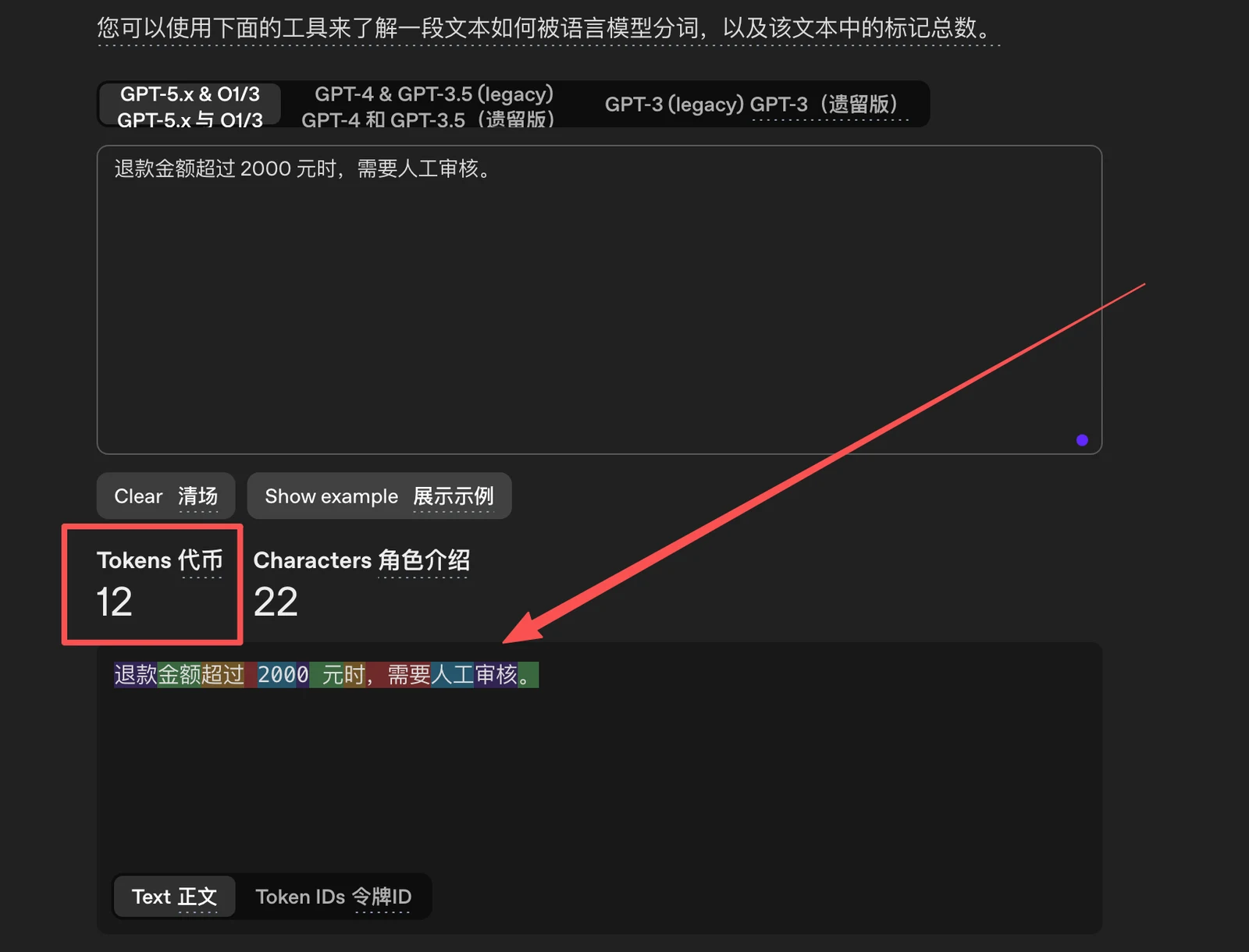
Task: Click the highlighted token 退款
Action: pyautogui.click(x=136, y=674)
